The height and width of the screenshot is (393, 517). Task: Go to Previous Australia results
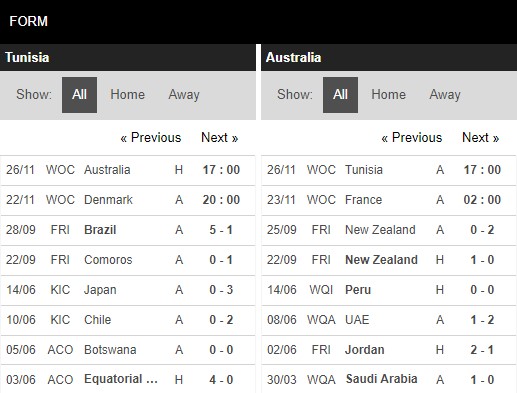click(x=412, y=138)
